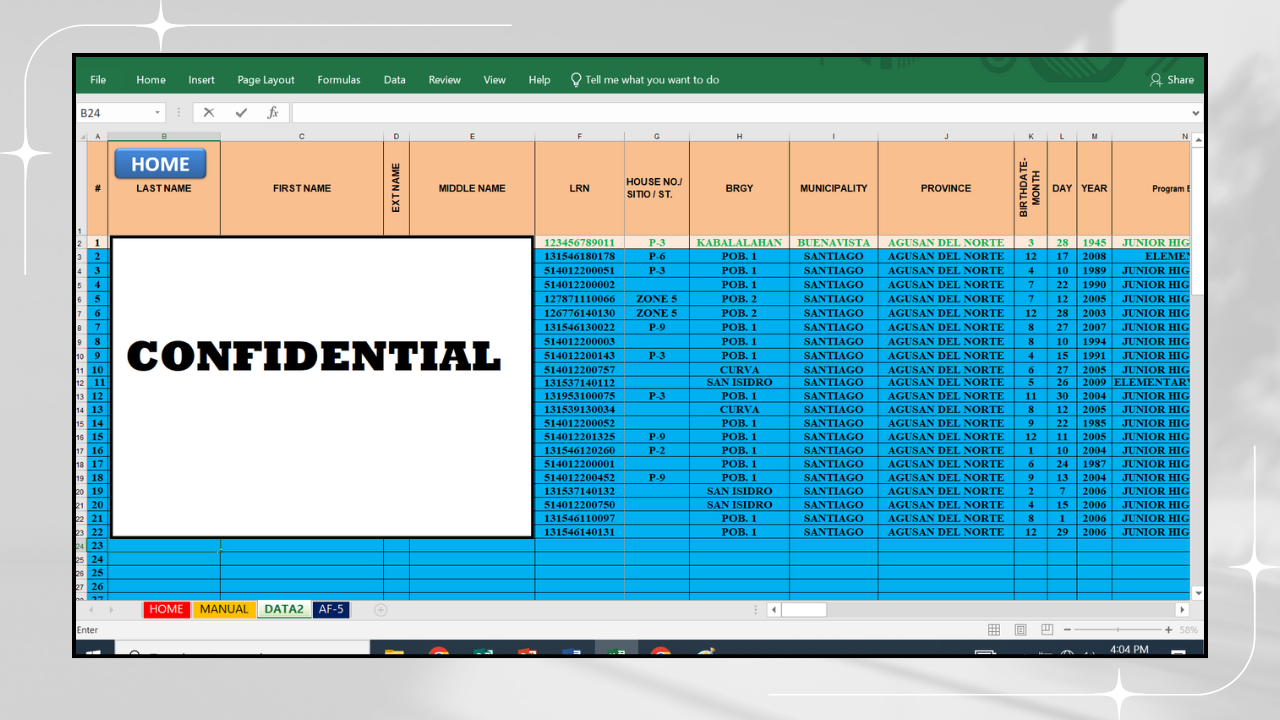Go to next sheet with tab arrow
Screen dimensions: 1280x720
(x=110, y=609)
